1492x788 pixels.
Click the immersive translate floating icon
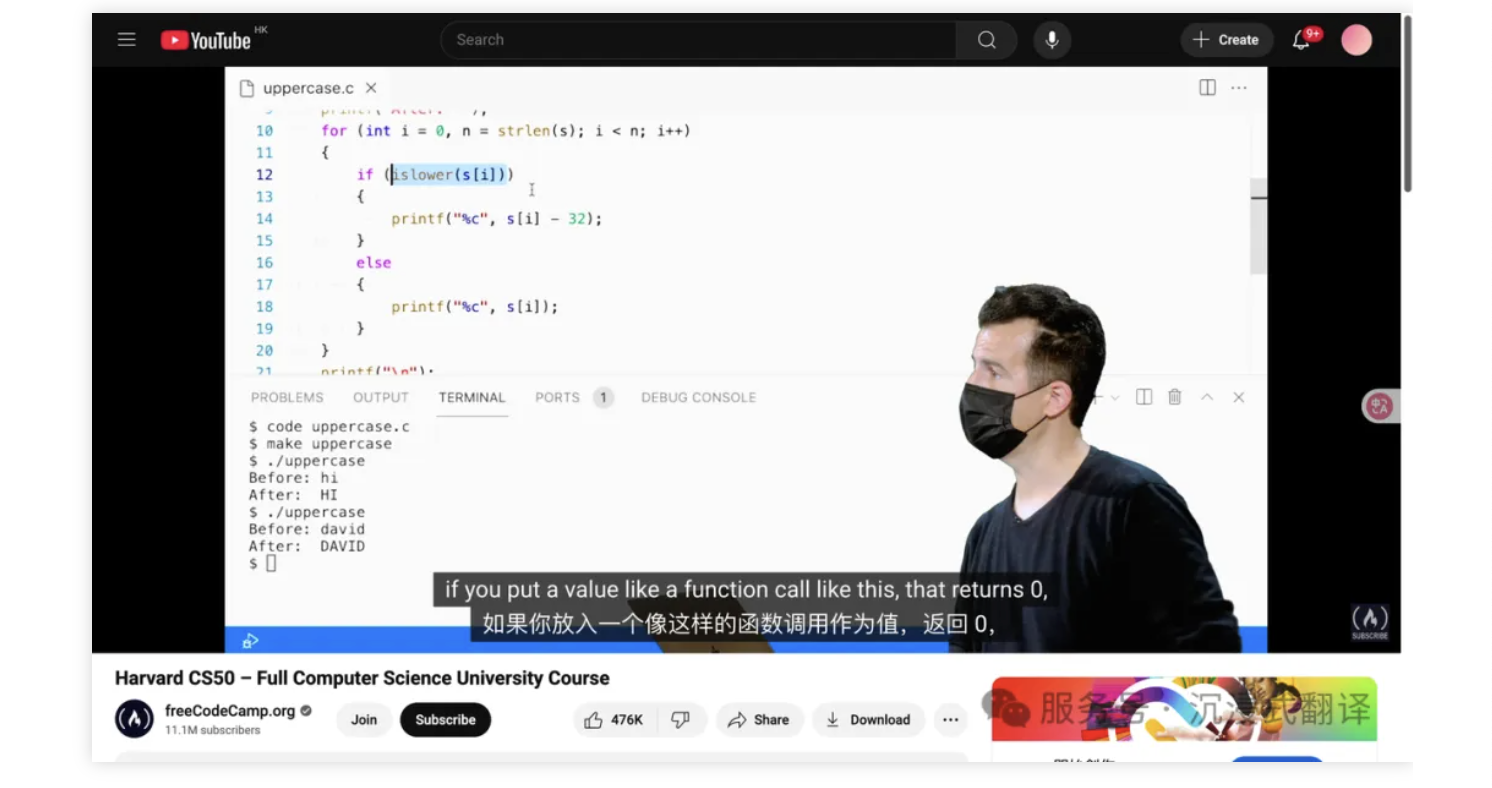(1380, 406)
